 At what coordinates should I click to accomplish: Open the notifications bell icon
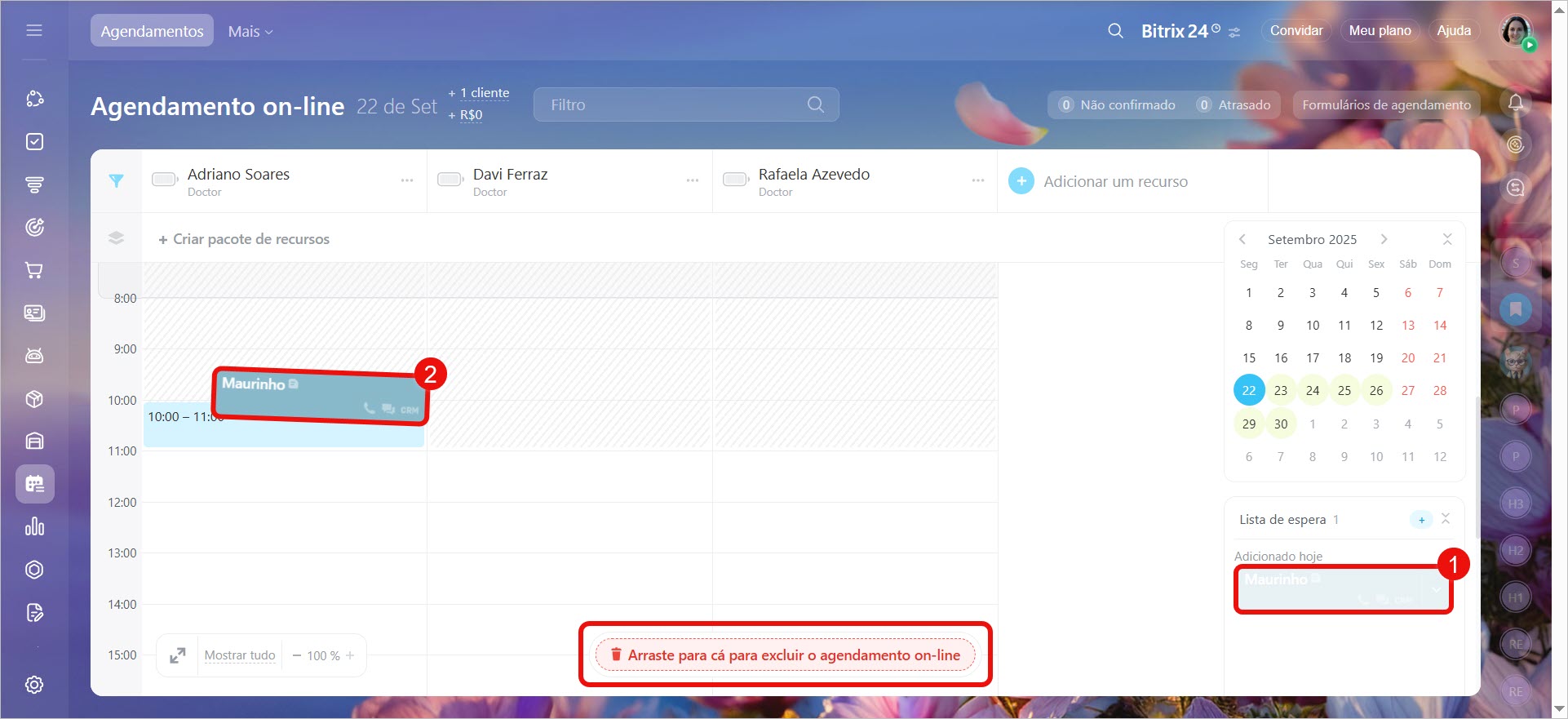[x=1515, y=103]
